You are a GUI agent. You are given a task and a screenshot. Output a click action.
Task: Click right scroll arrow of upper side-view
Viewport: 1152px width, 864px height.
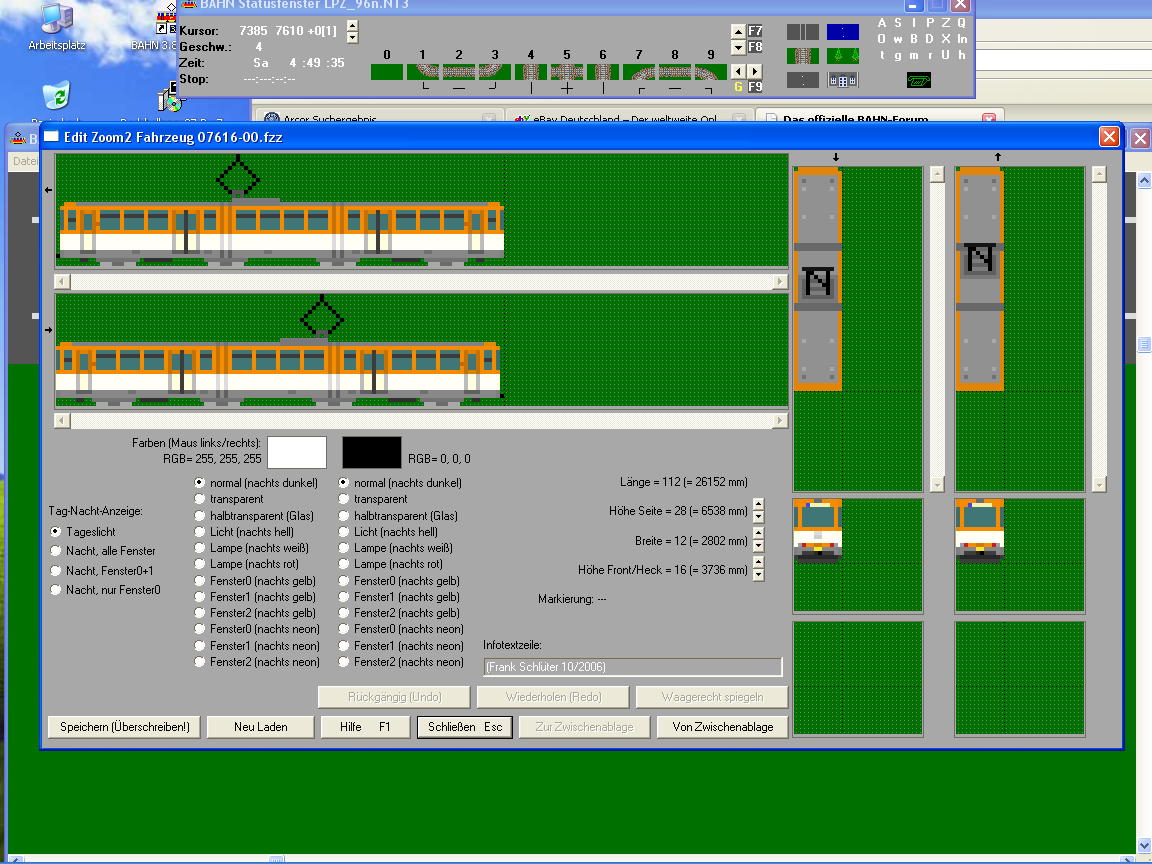click(x=780, y=281)
